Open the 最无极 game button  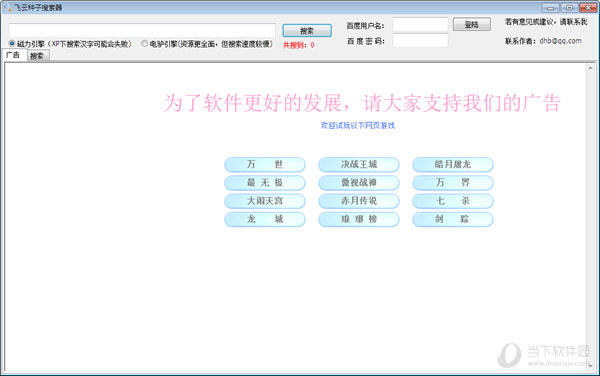265,183
